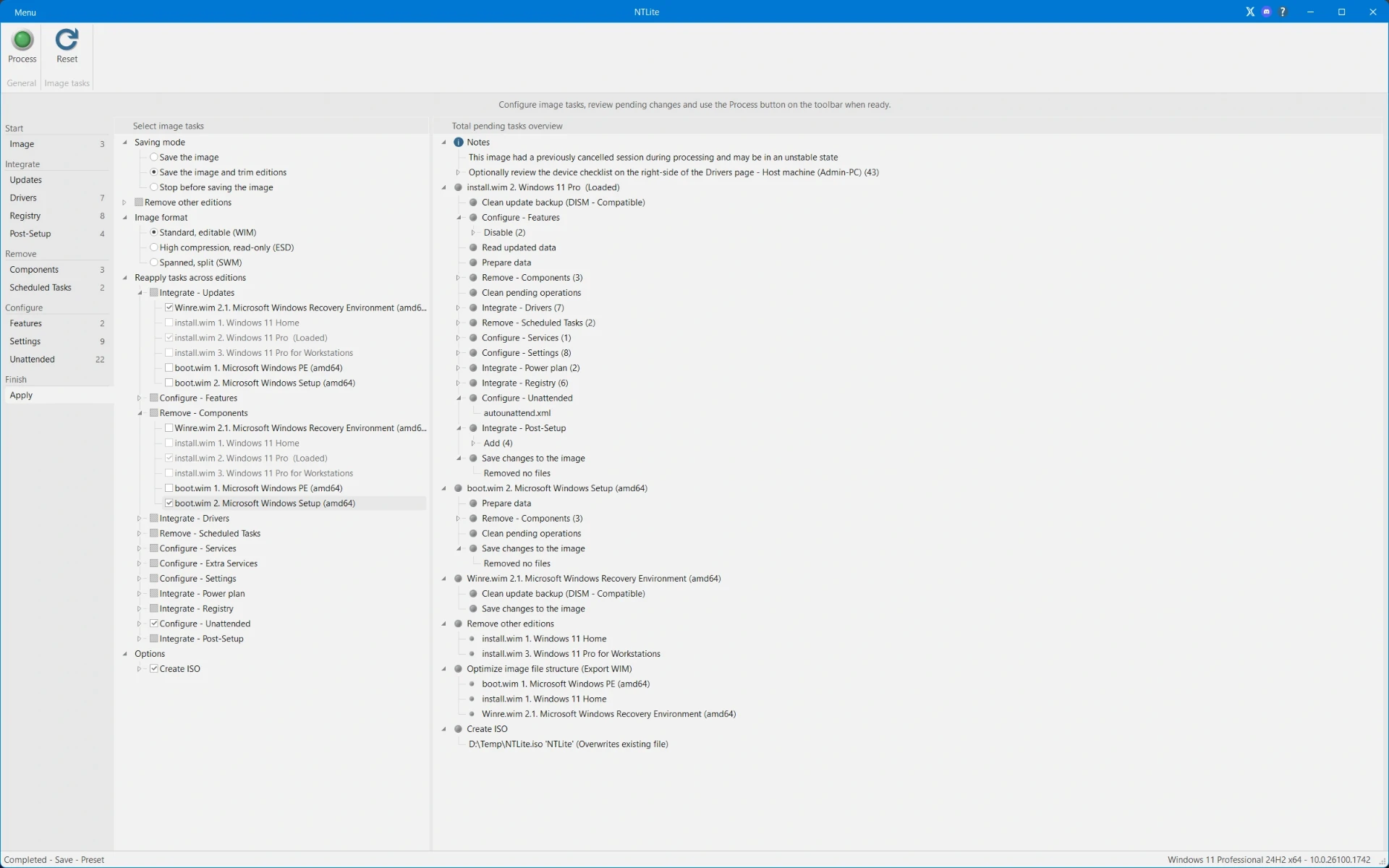Screen dimensions: 1389x868
Task: Select the 'Removed no files' row under boot.wim
Action: [x=517, y=563]
